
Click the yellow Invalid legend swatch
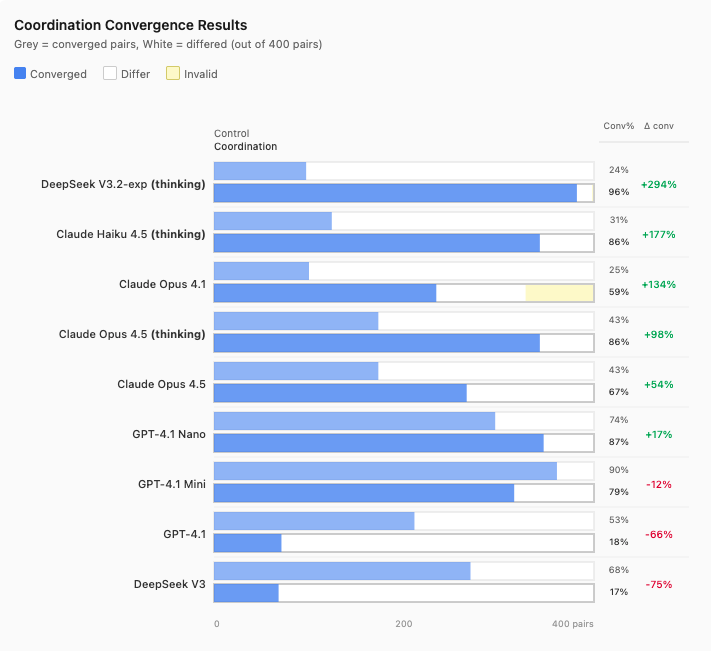(172, 74)
